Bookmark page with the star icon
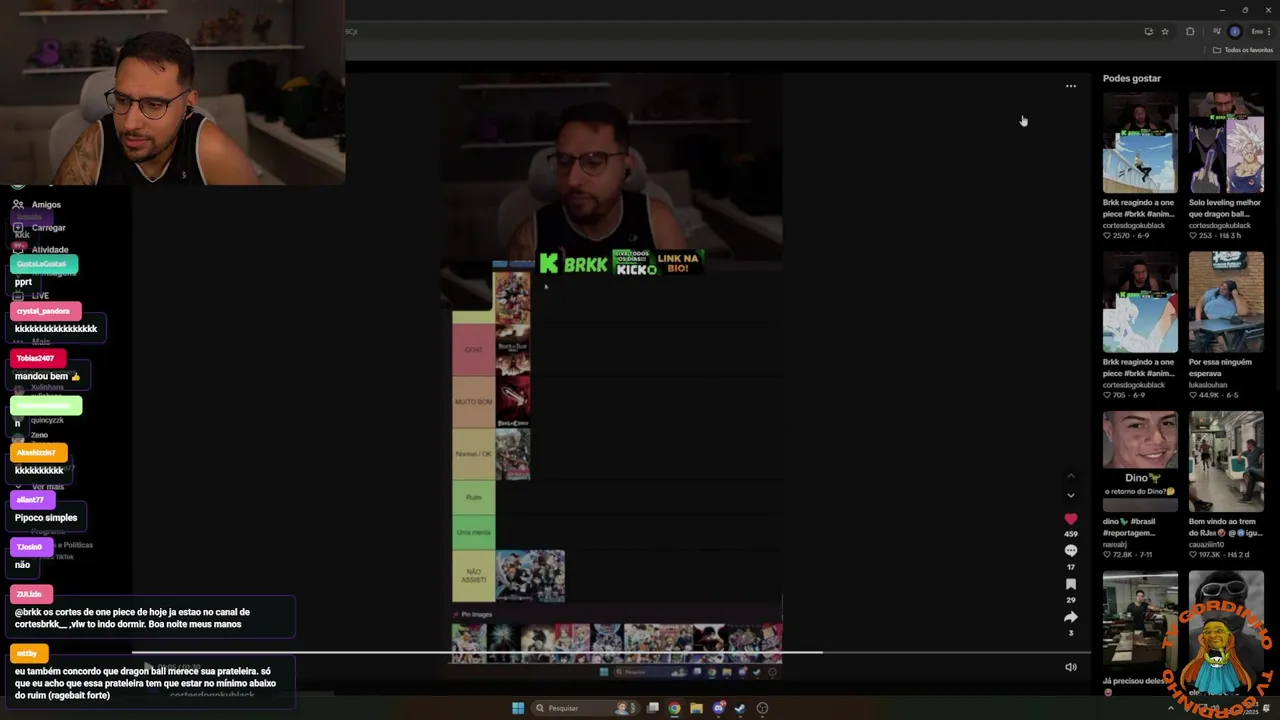This screenshot has height=720, width=1280. [1165, 31]
